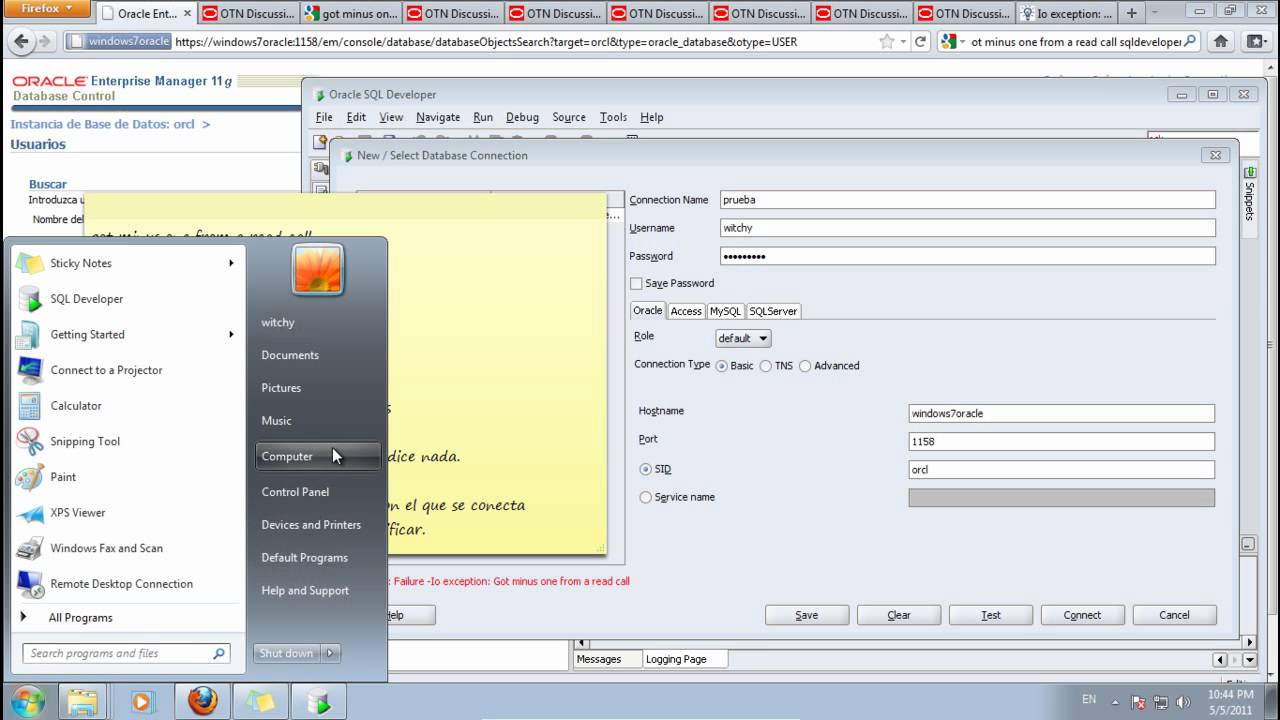This screenshot has width=1280, height=720.
Task: Choose the Service name radio option
Action: (645, 497)
